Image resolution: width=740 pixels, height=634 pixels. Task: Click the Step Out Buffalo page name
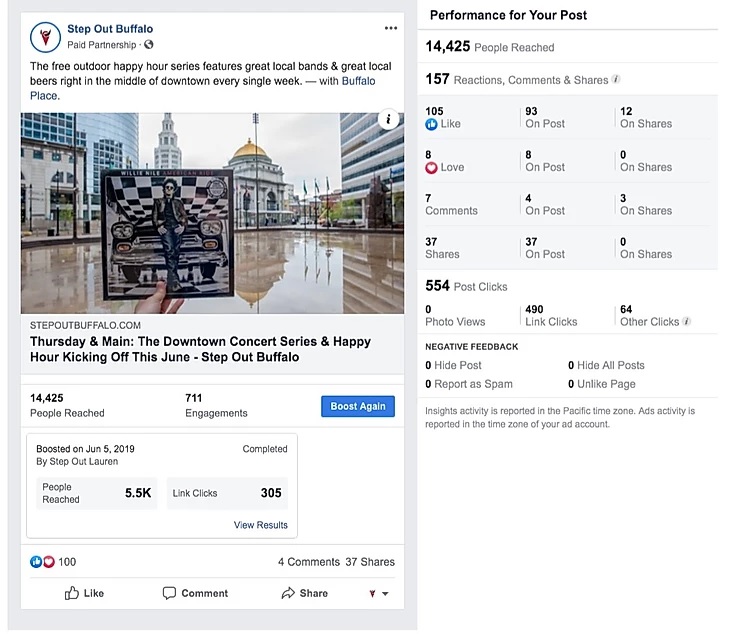click(x=110, y=29)
